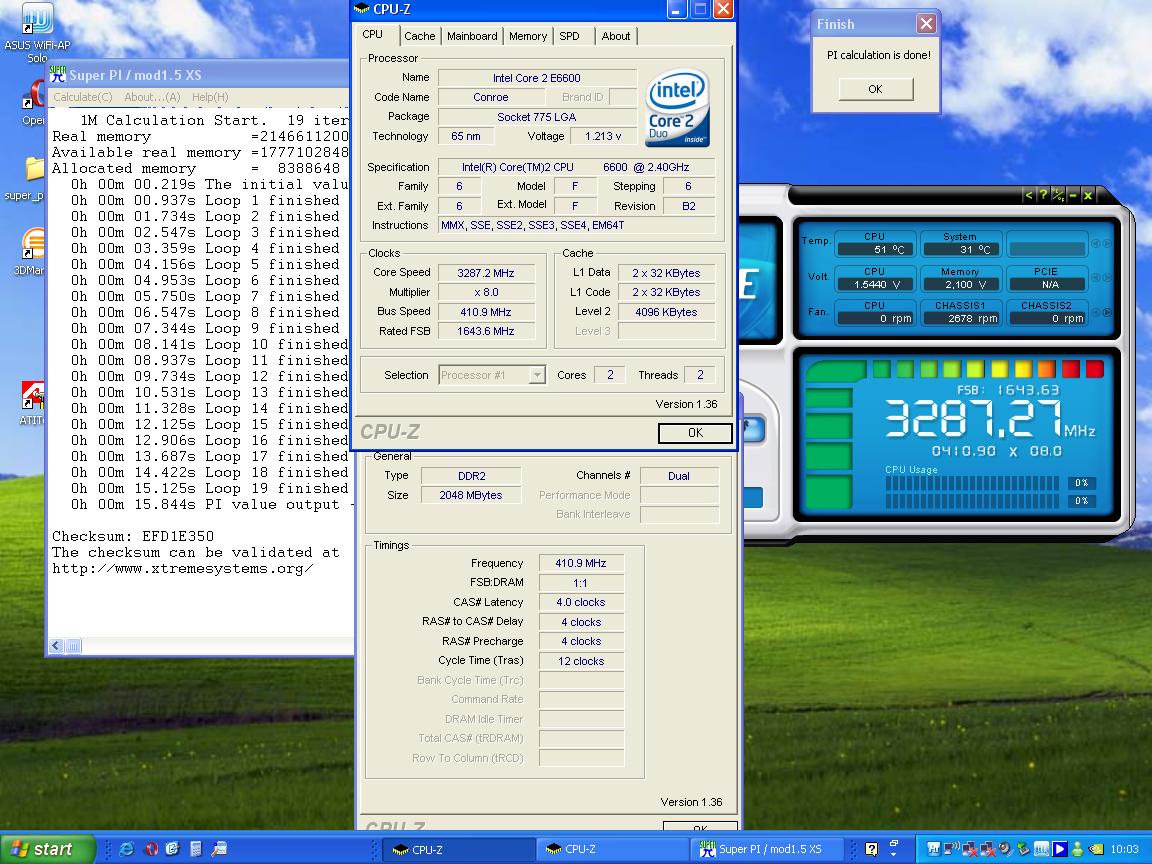This screenshot has width=1152, height=864.
Task: Click the Start button
Action: coord(48,849)
